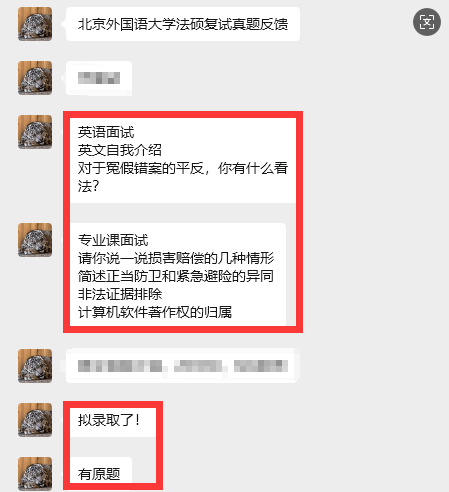Image resolution: width=449 pixels, height=492 pixels.
Task: Select the 非法证据排除 line
Action: click(x=120, y=294)
